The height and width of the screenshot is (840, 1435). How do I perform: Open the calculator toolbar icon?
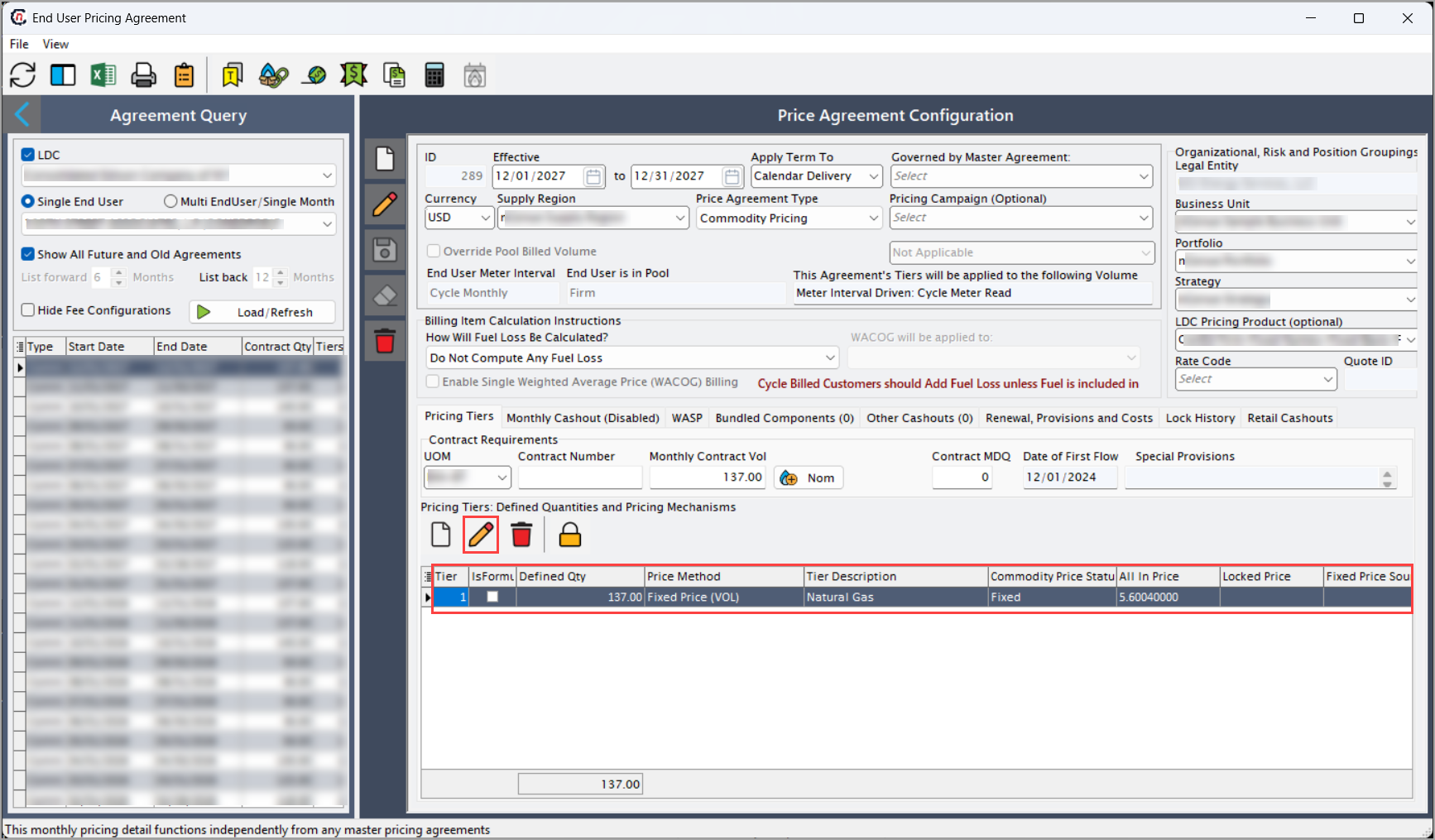[x=434, y=75]
